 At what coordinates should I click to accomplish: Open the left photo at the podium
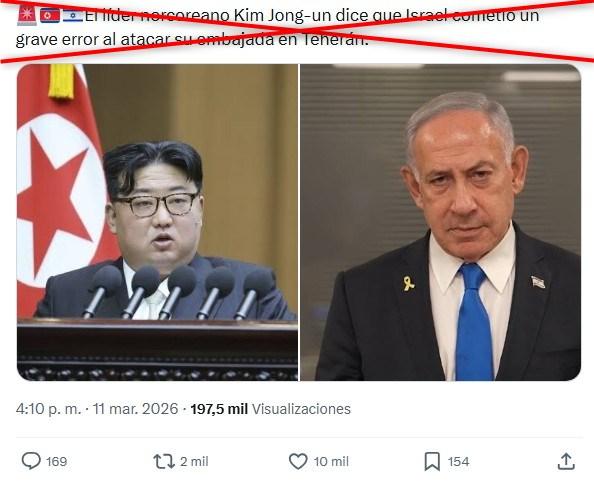click(x=157, y=222)
